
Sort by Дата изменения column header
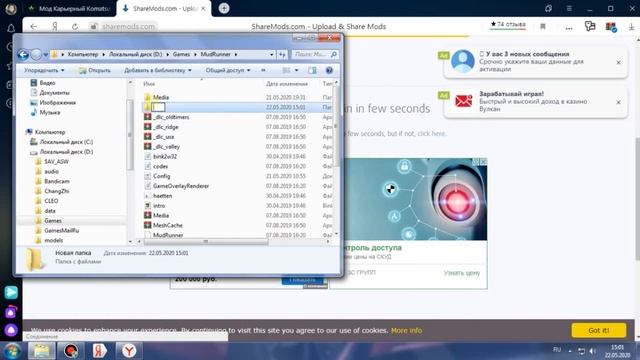pyautogui.click(x=287, y=84)
